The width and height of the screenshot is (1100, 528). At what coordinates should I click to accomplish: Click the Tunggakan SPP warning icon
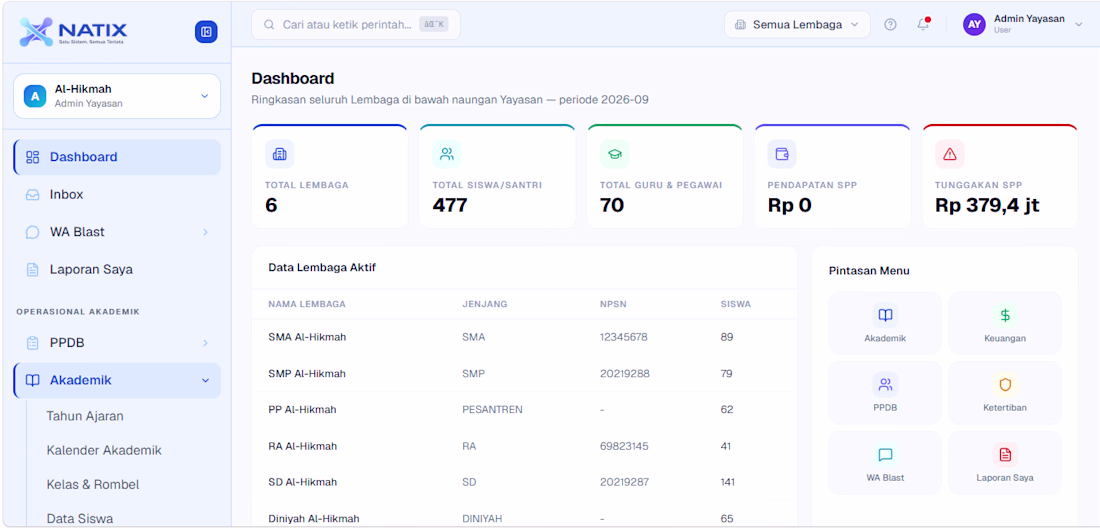950,154
